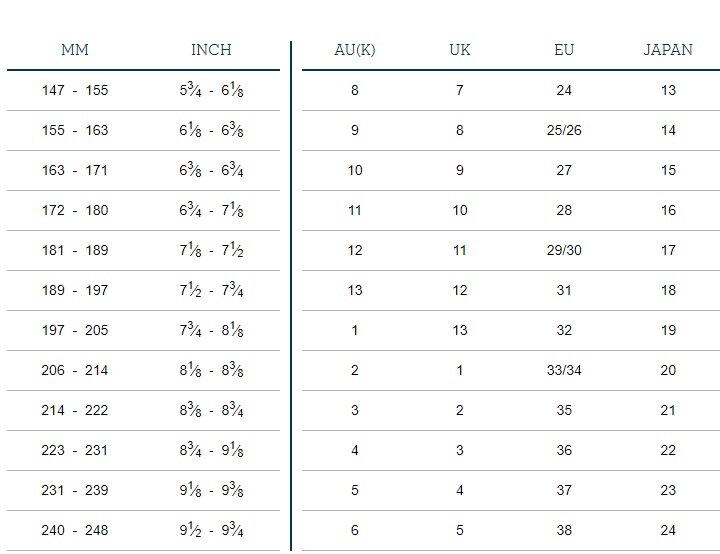Select EU size 33/34 cell
The height and width of the screenshot is (554, 720).
click(x=564, y=370)
